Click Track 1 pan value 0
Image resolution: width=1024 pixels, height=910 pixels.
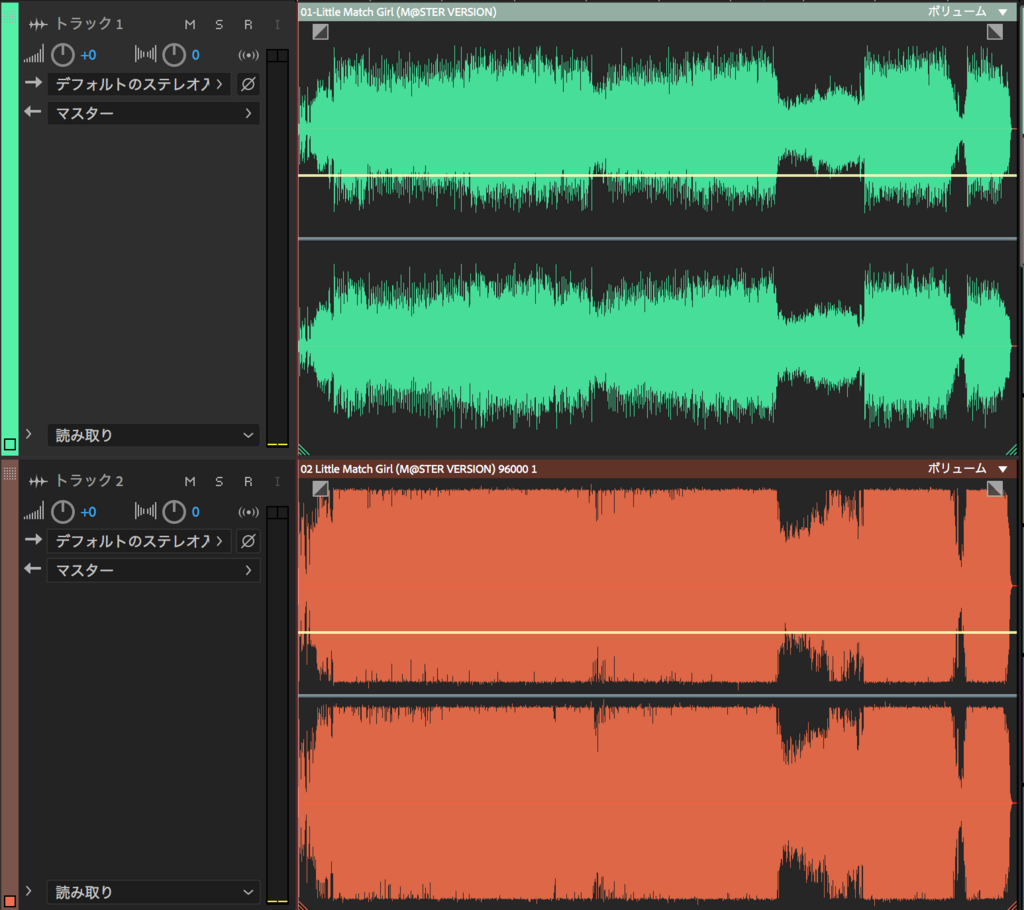tap(195, 55)
